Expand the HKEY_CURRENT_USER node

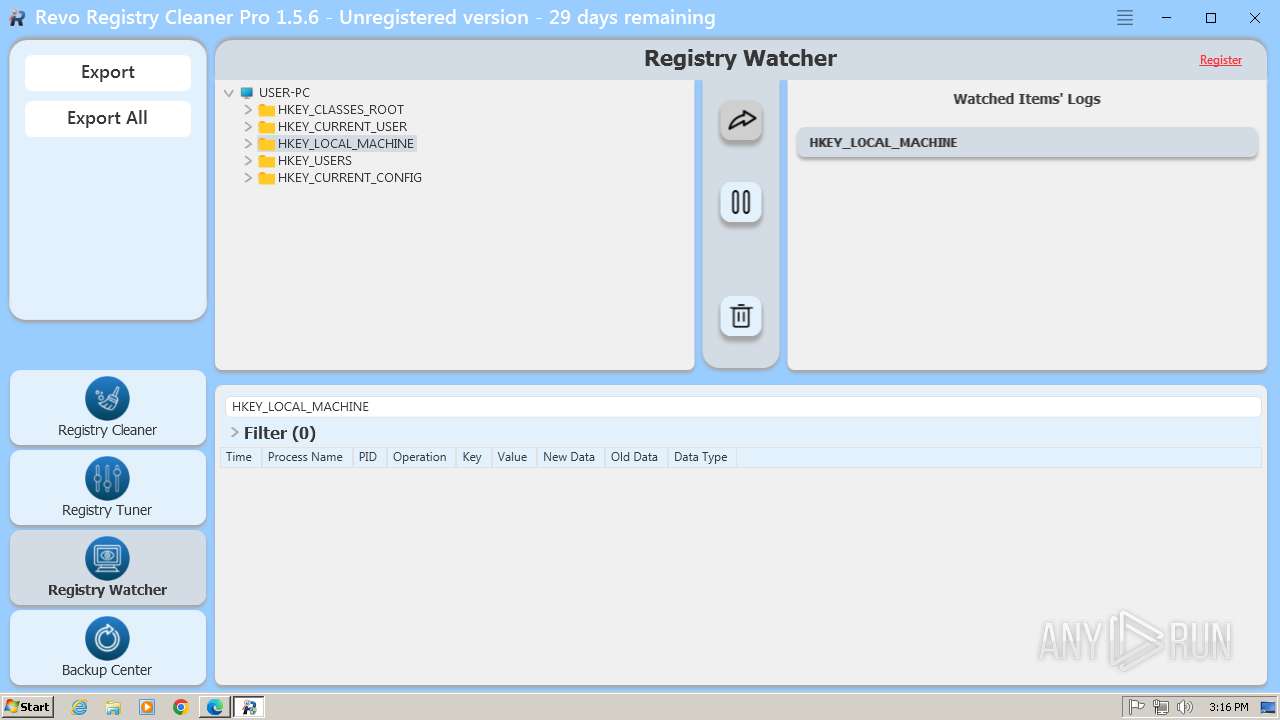click(248, 127)
